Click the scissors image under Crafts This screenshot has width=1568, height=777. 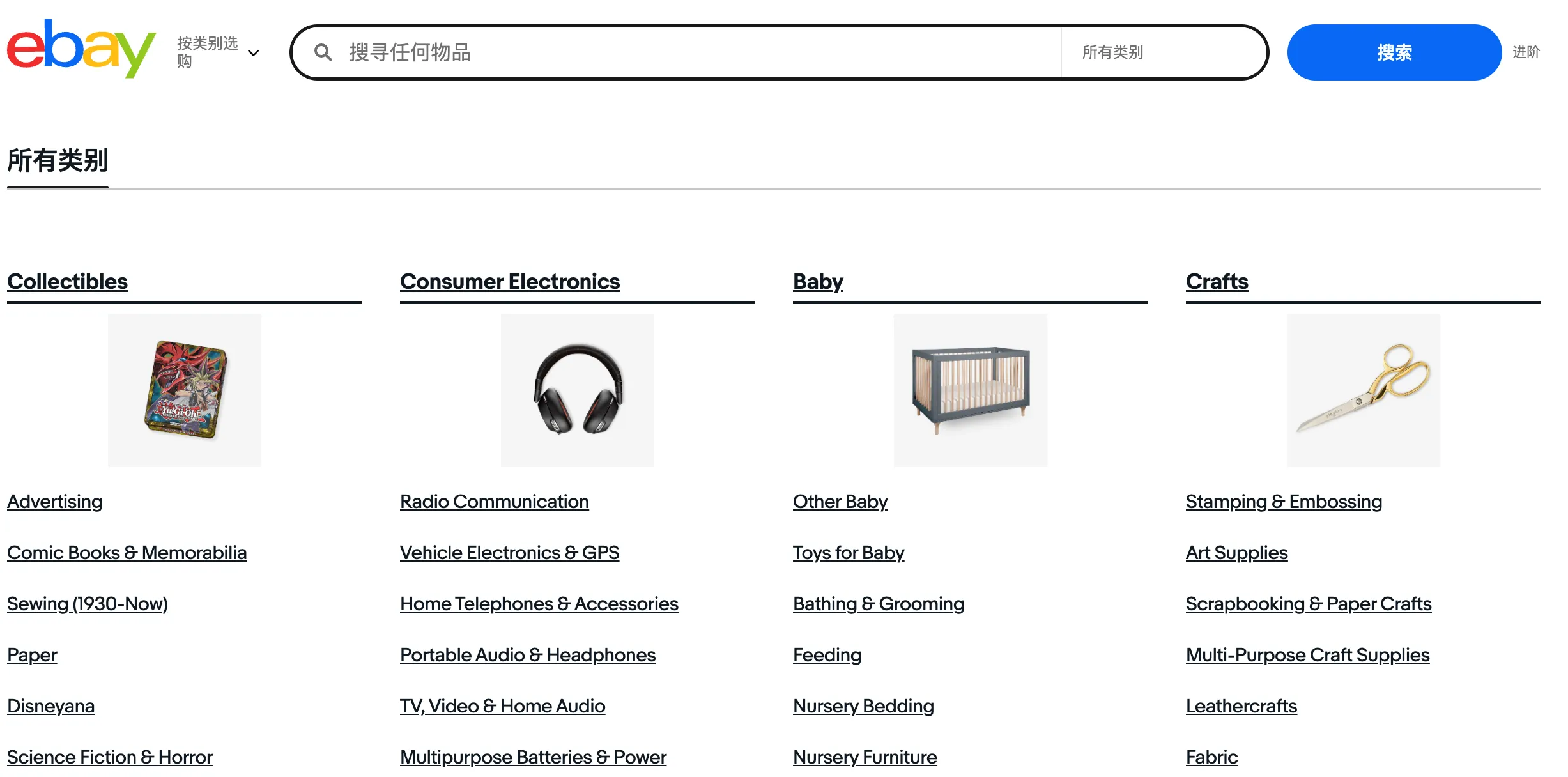1364,390
